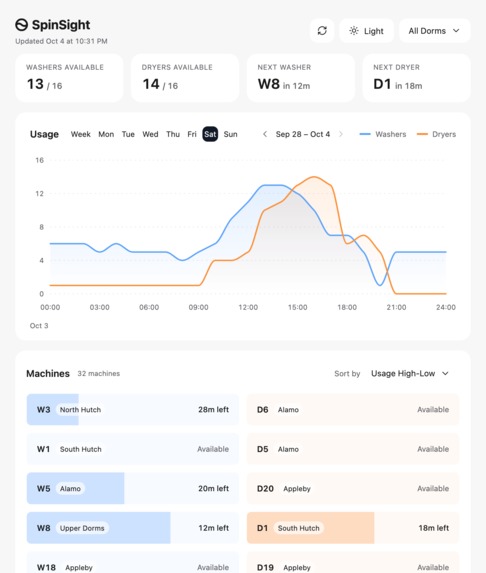
Task: Toggle the Washers series in chart legend
Action: [x=383, y=134]
